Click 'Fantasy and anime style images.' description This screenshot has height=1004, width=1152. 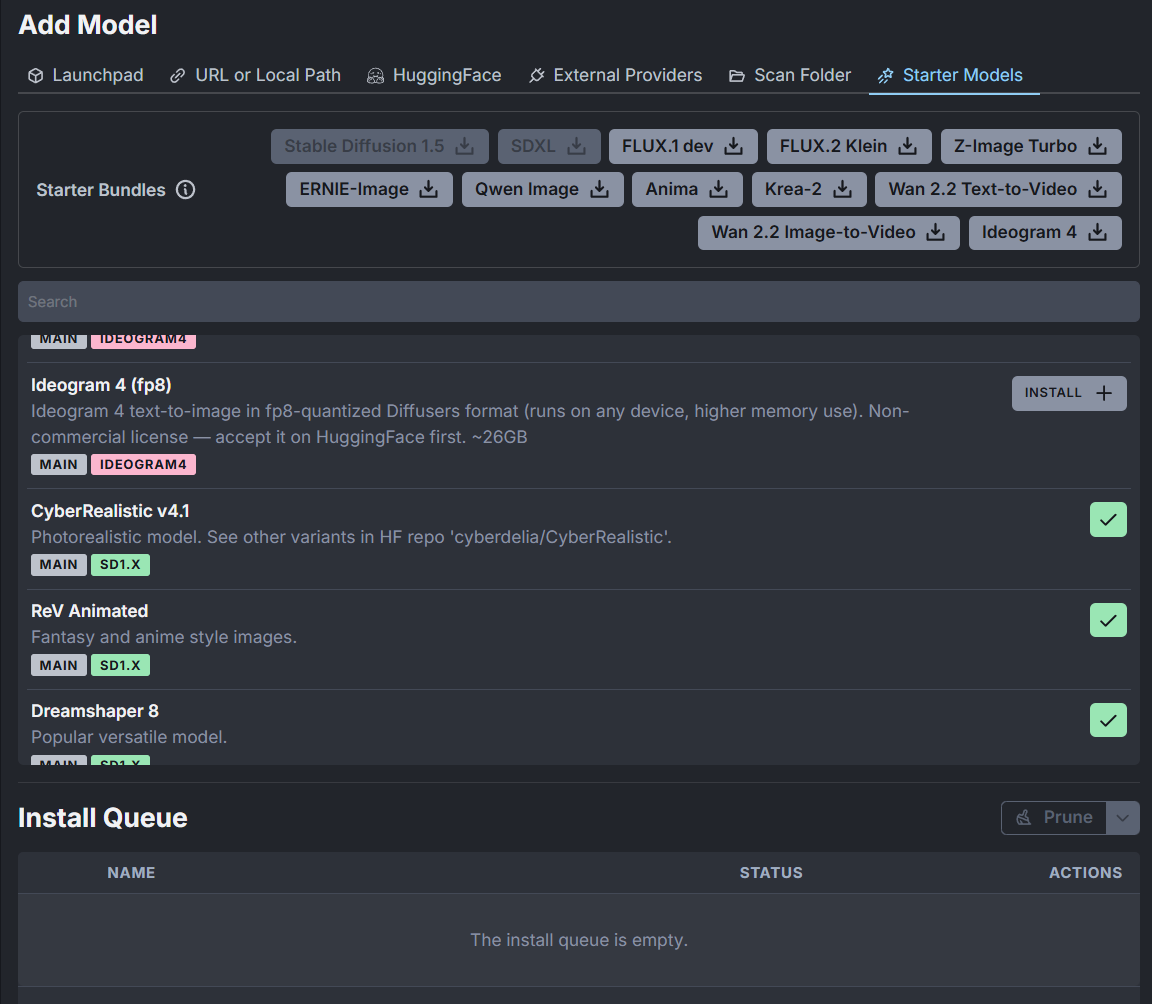[164, 637]
